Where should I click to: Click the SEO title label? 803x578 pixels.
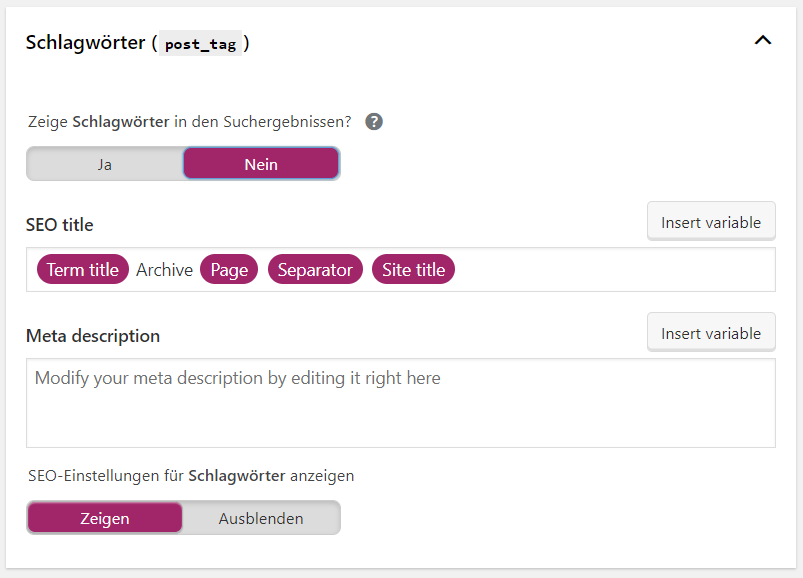coord(59,225)
